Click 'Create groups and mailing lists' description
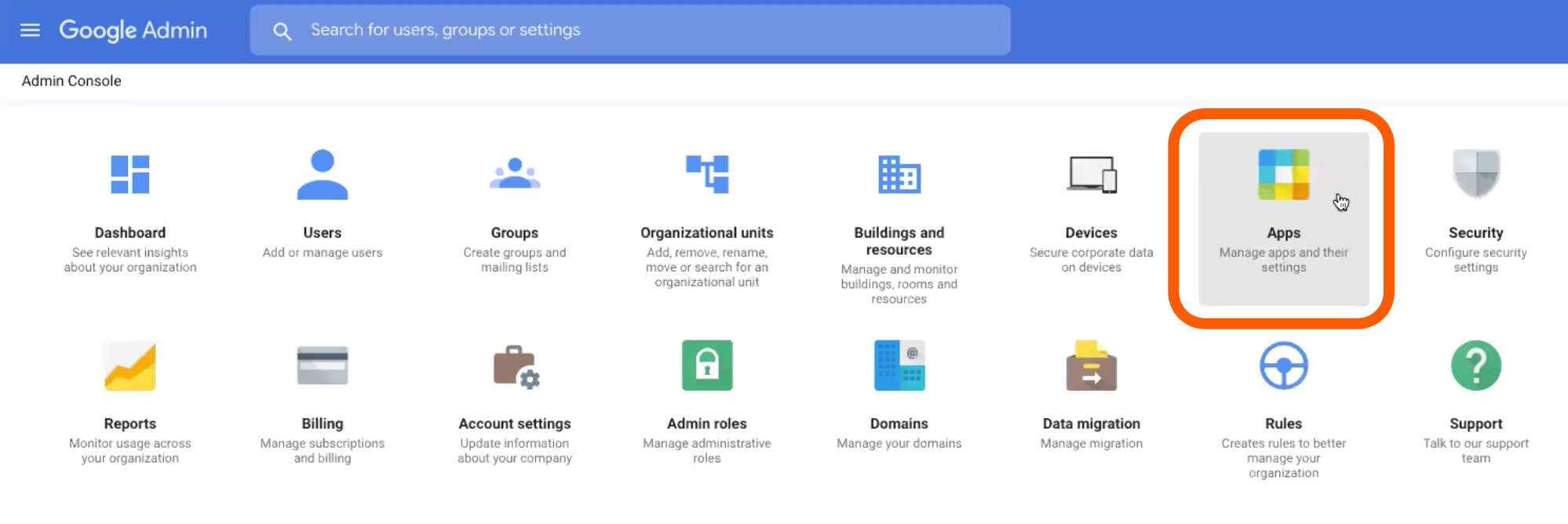Viewport: 1568px width, 524px height. 515,260
